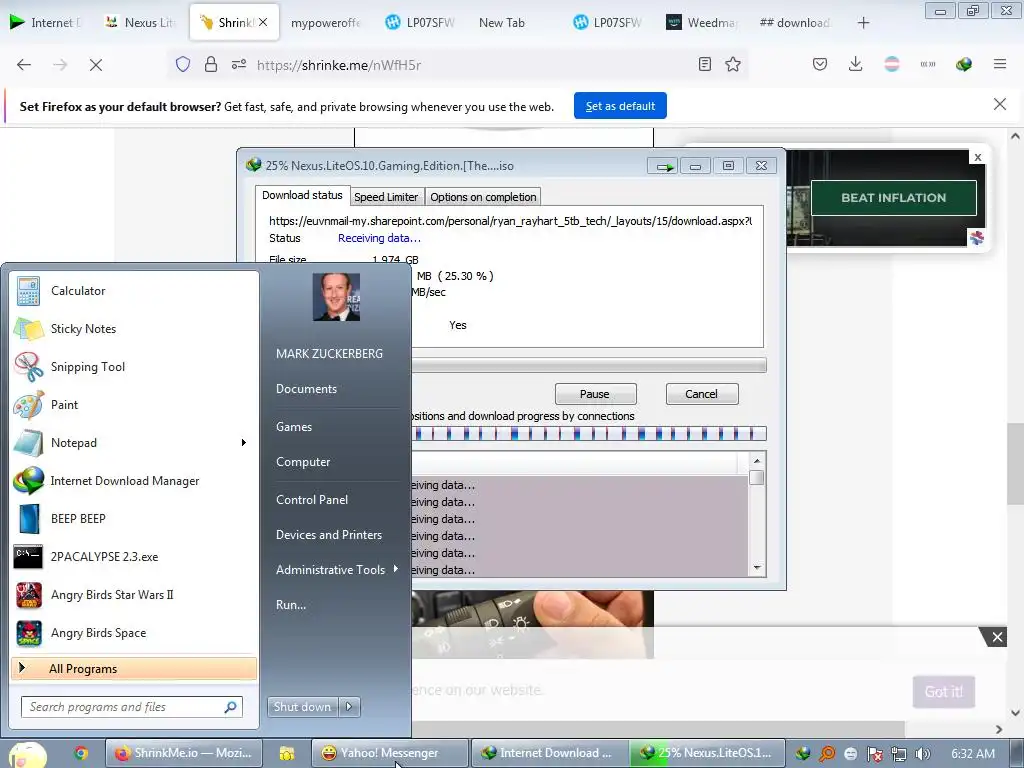Open volume control in system tray

click(922, 754)
